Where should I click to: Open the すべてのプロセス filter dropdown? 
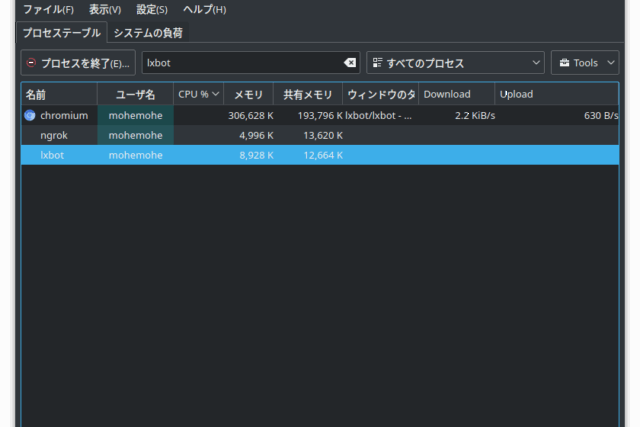[x=456, y=63]
